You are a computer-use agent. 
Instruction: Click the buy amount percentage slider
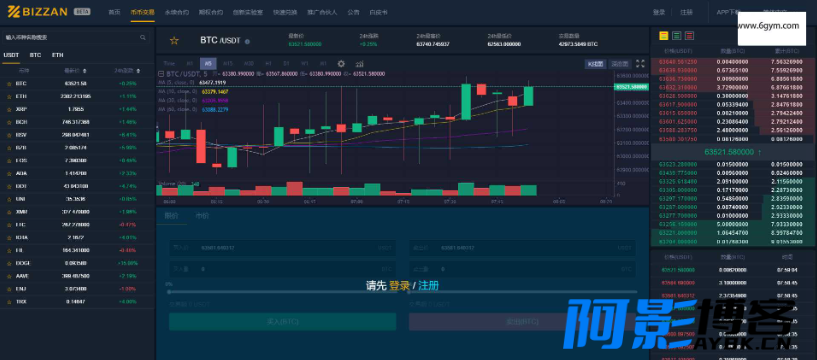pos(282,292)
